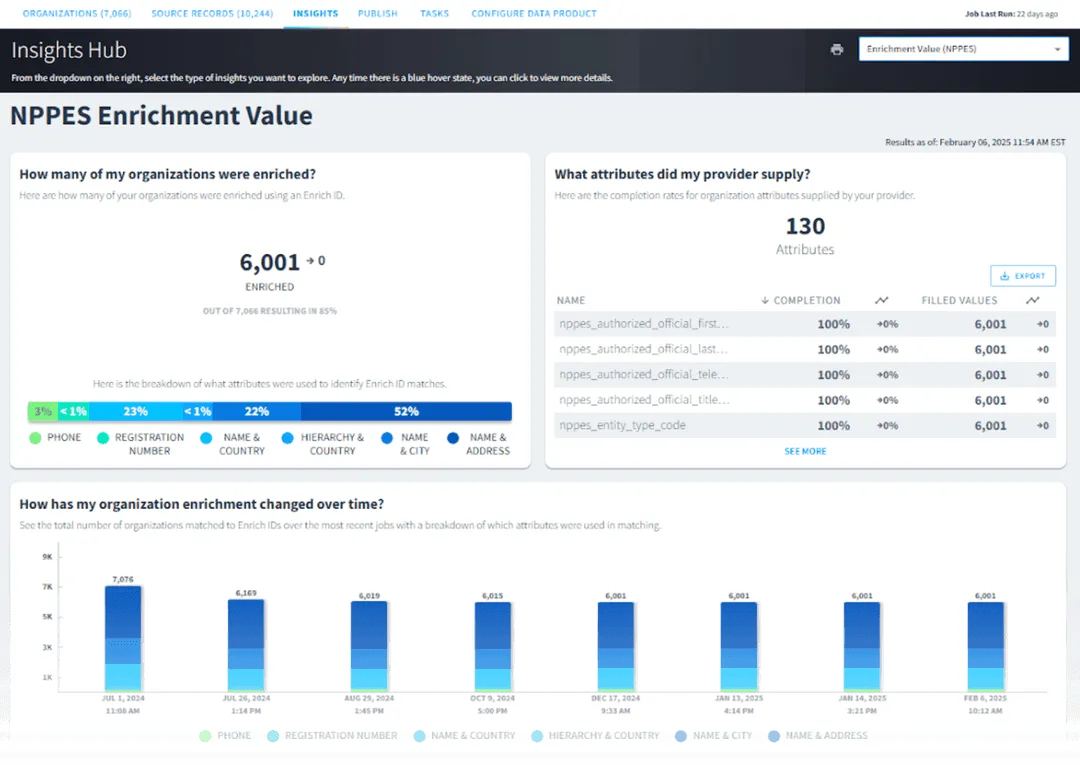This screenshot has height=765, width=1080.
Task: Click the Jan 14, 2025 chart bar
Action: 862,647
